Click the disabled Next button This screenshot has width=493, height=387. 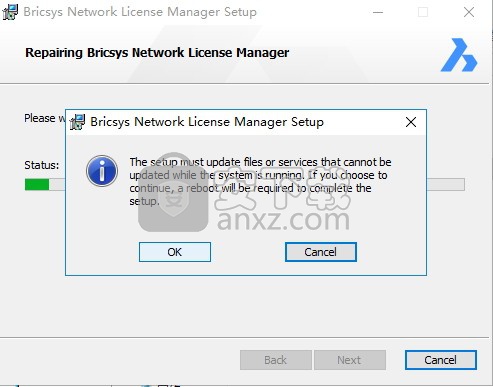point(349,360)
